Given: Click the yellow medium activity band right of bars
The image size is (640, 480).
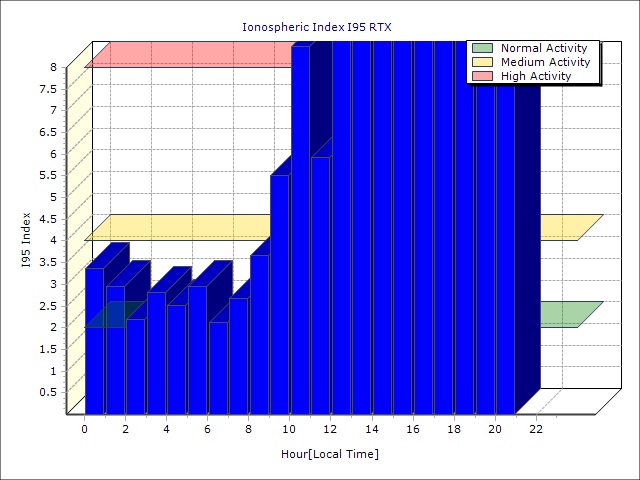Looking at the screenshot, I should [x=565, y=227].
